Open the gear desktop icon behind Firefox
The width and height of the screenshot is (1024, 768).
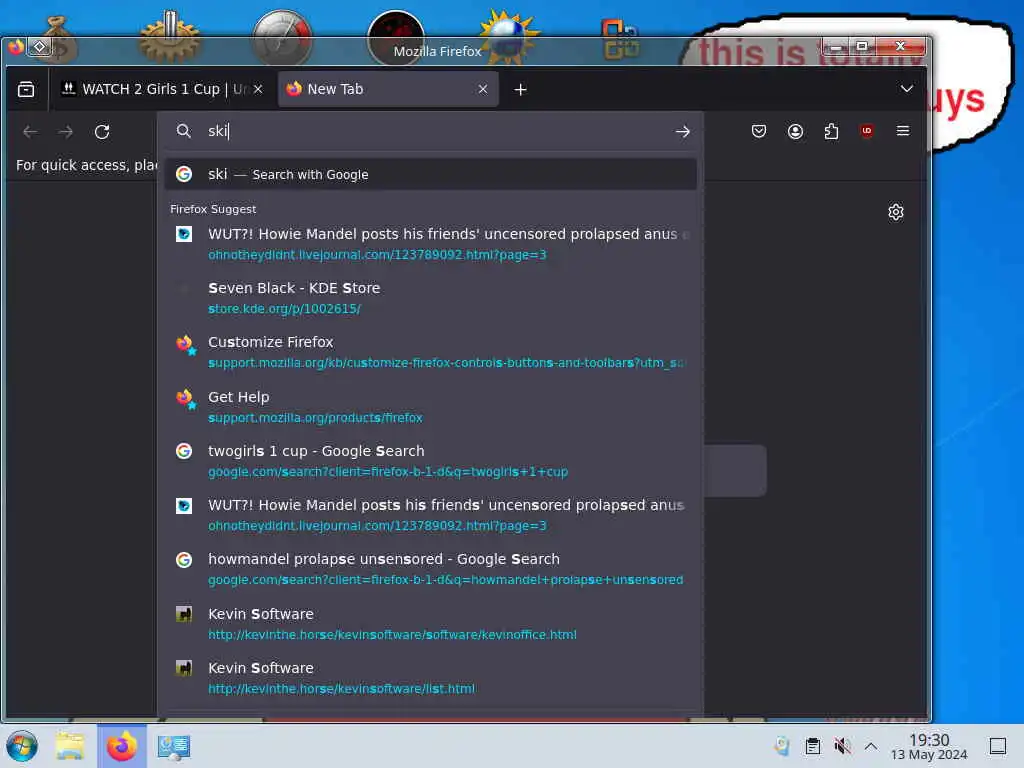point(170,38)
